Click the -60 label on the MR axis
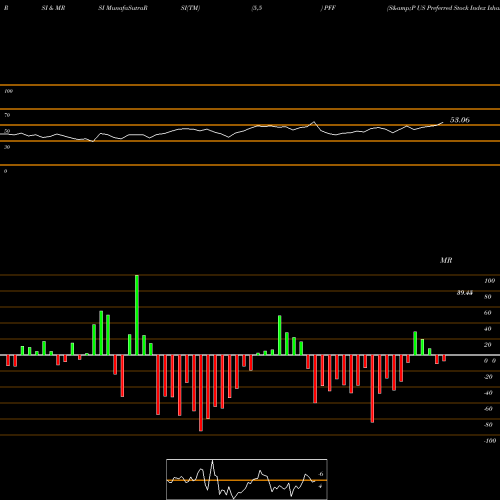The width and height of the screenshot is (500, 500). coord(488,409)
